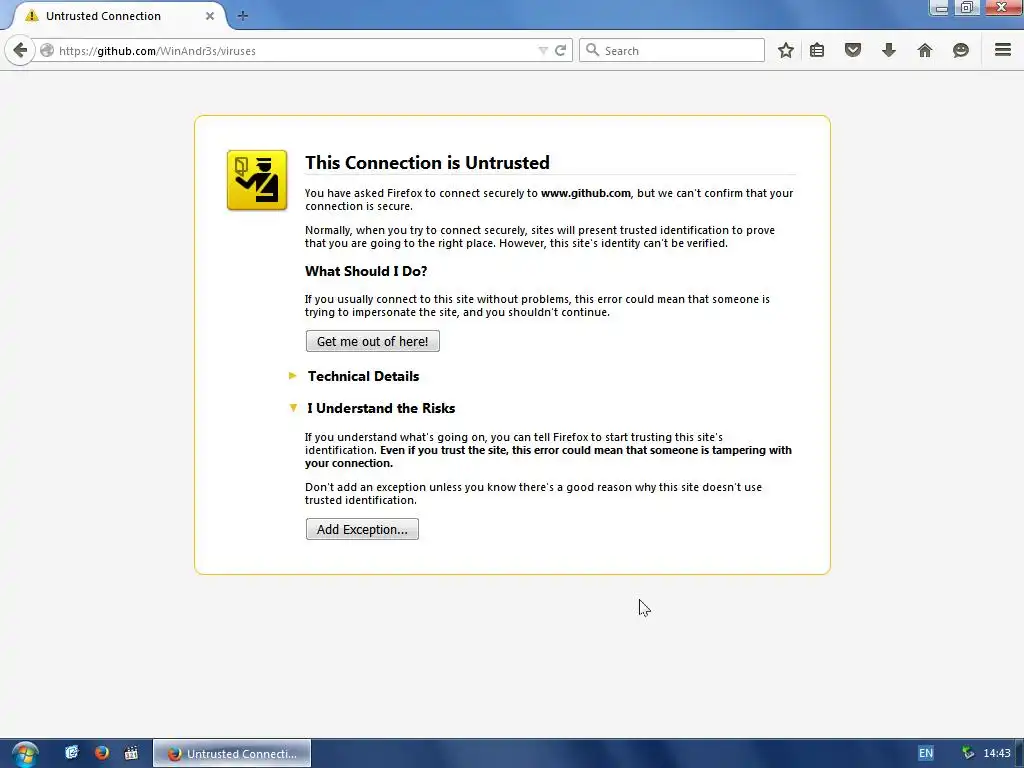The height and width of the screenshot is (768, 1024).
Task: Switch to Untrusted Connecti... taskbar window
Action: click(232, 754)
